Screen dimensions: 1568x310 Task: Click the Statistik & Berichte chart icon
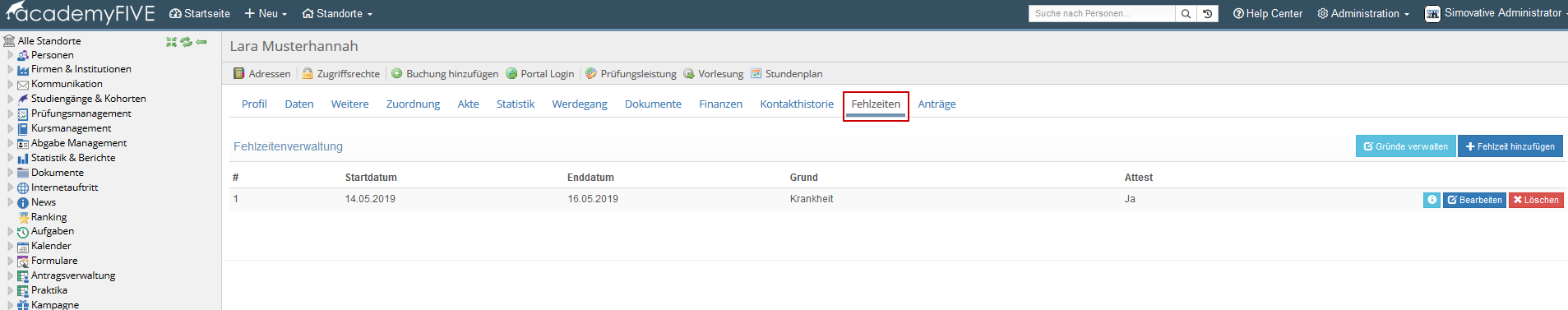pyautogui.click(x=23, y=159)
